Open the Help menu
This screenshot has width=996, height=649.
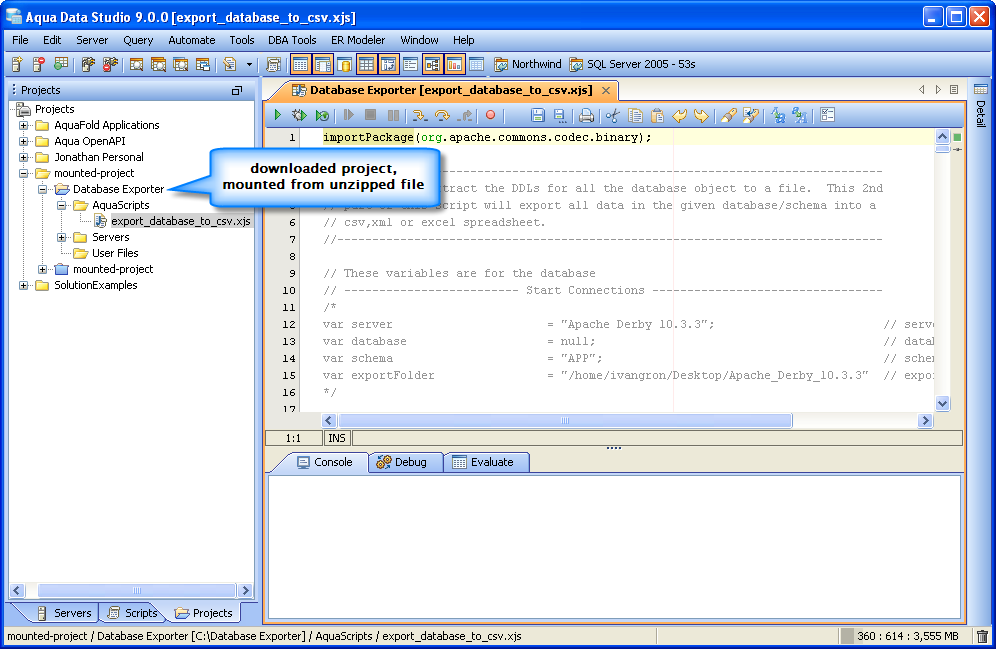pyautogui.click(x=464, y=40)
